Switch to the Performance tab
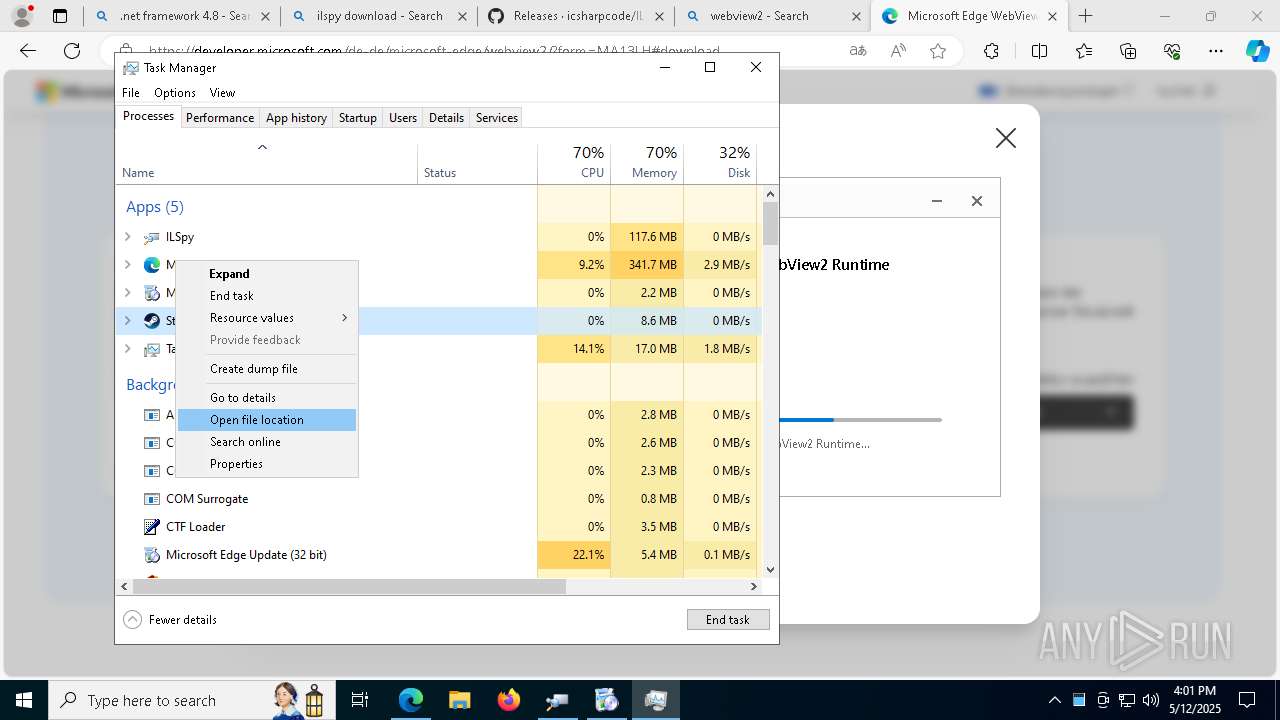Image resolution: width=1280 pixels, height=720 pixels. 220,118
